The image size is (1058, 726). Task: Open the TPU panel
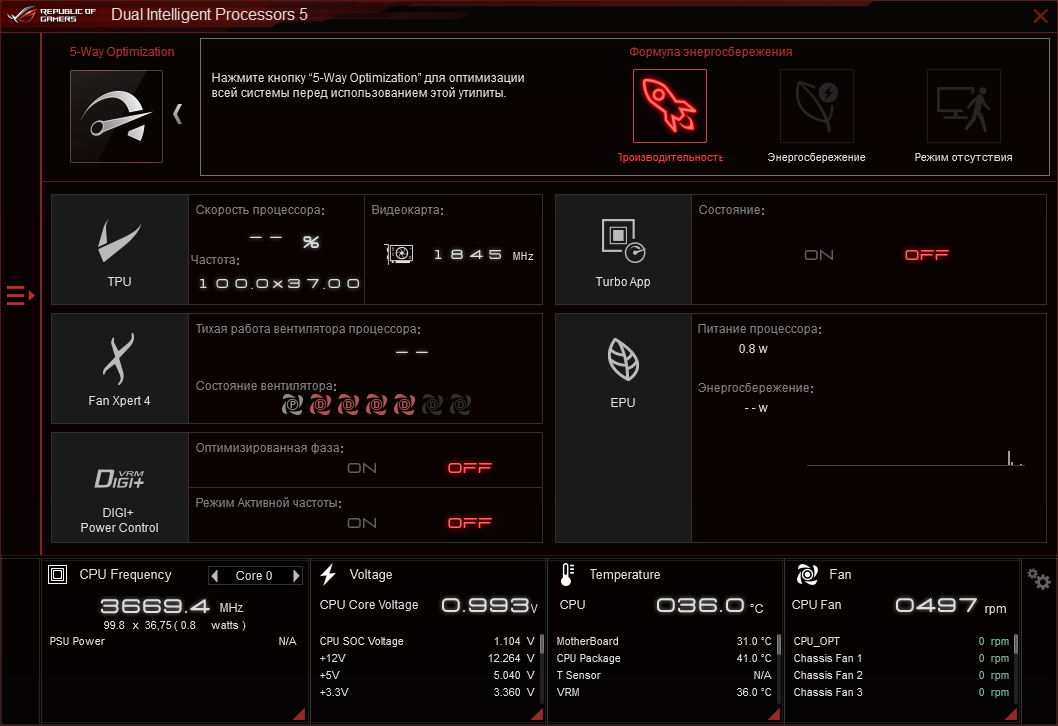click(x=119, y=250)
